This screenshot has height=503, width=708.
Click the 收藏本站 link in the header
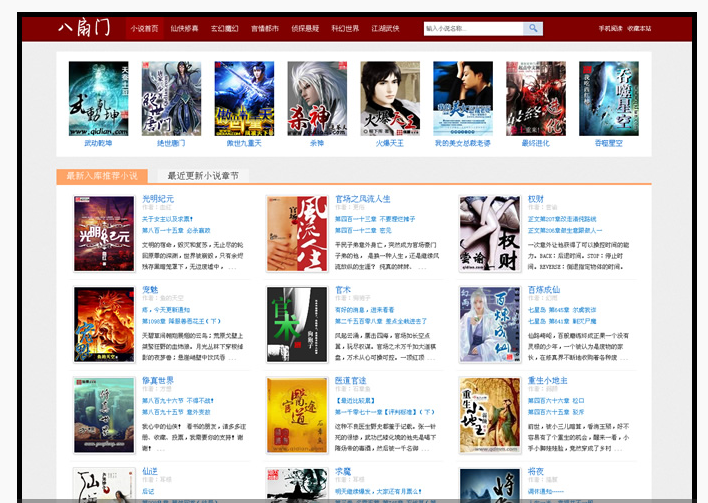[x=639, y=28]
